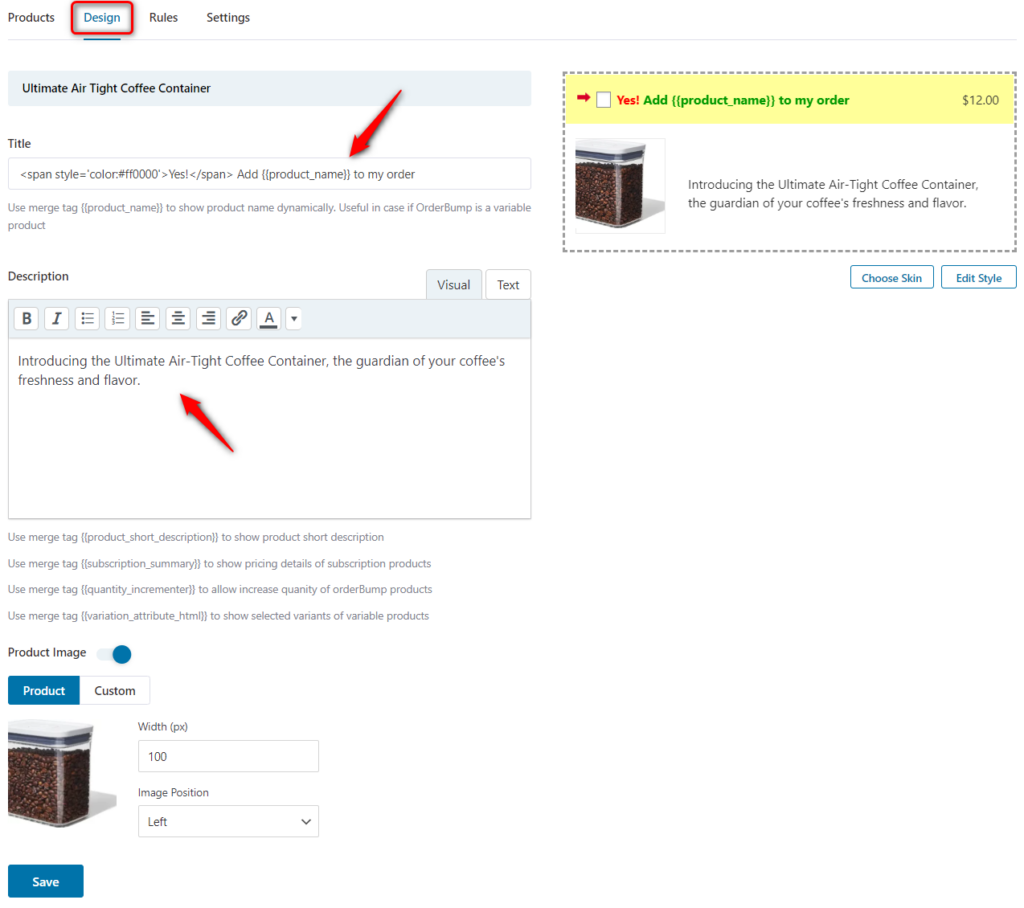Click the $12.00 price in preview
This screenshot has height=908, width=1024.
[980, 100]
